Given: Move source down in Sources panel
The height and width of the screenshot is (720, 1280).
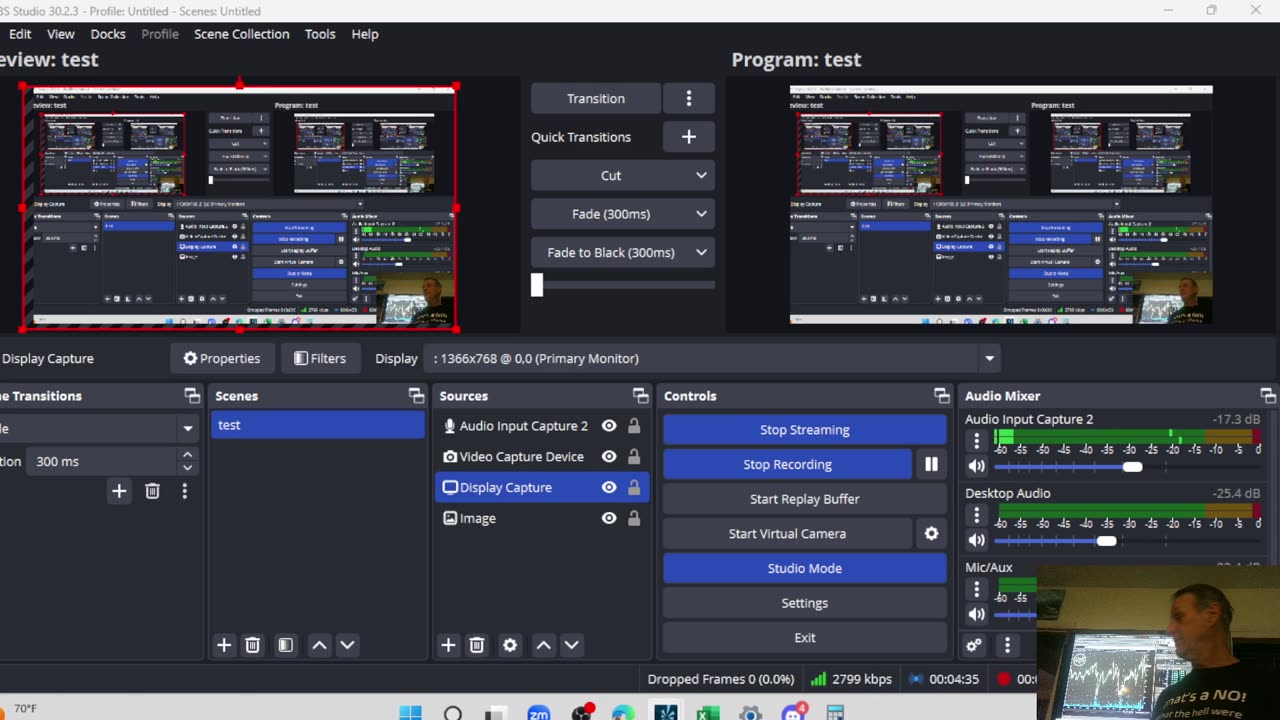Looking at the screenshot, I should [571, 645].
